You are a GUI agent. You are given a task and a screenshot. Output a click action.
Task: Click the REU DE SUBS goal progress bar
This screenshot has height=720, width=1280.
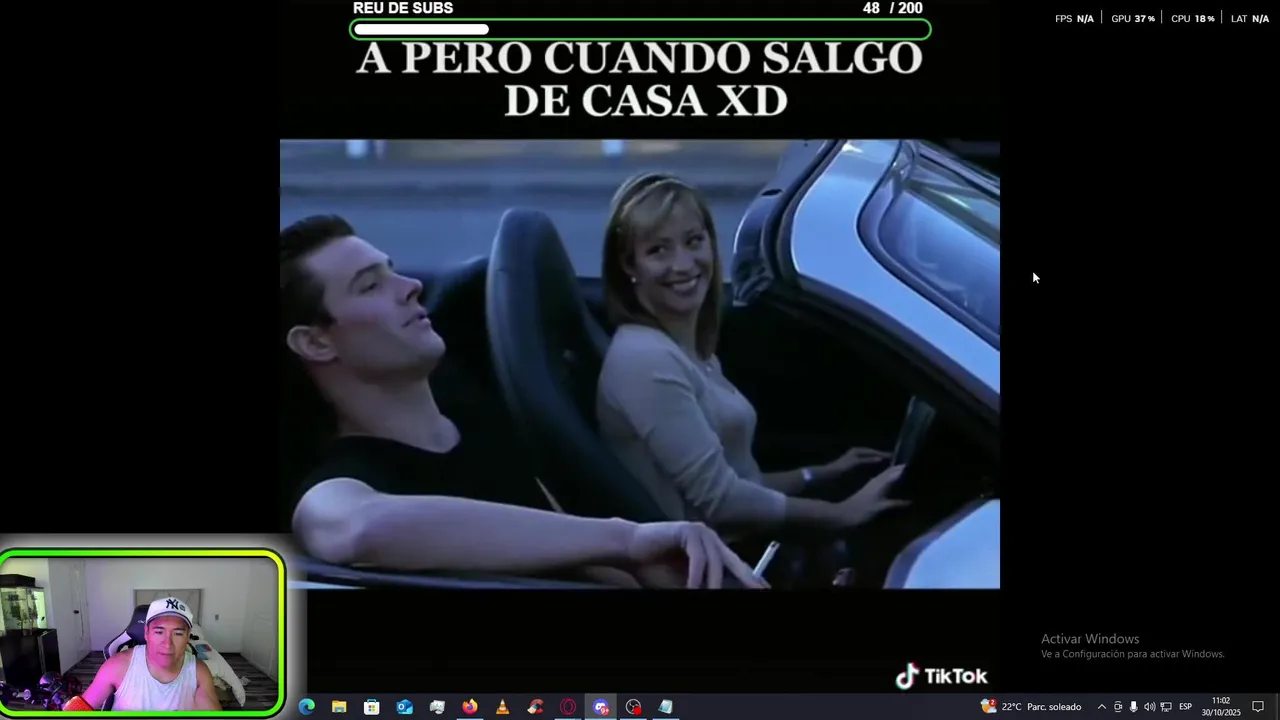point(640,30)
